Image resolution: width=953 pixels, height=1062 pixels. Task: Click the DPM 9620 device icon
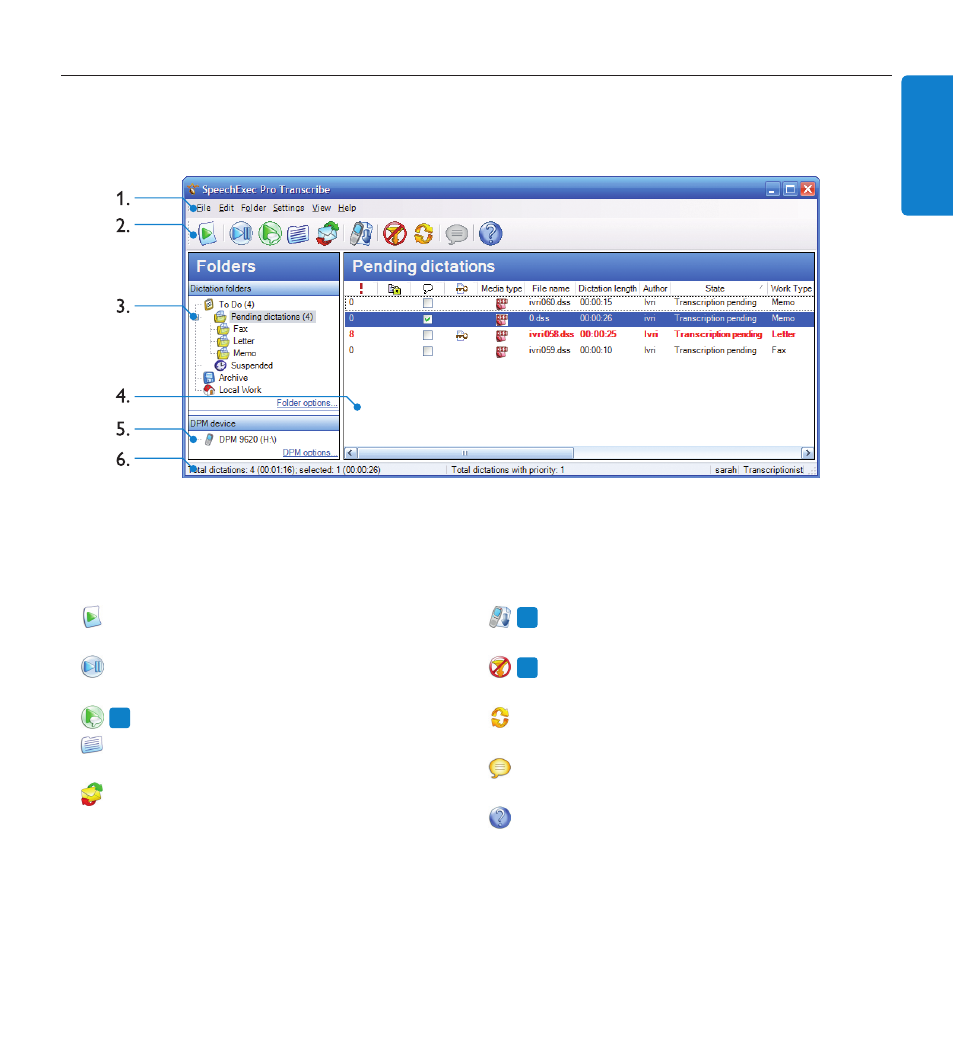pyautogui.click(x=209, y=440)
